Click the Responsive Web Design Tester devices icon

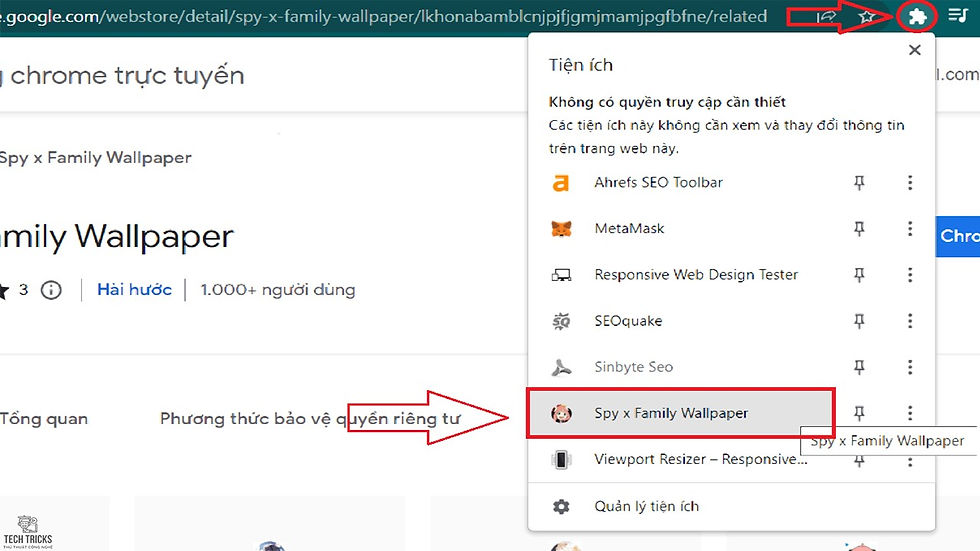561,275
